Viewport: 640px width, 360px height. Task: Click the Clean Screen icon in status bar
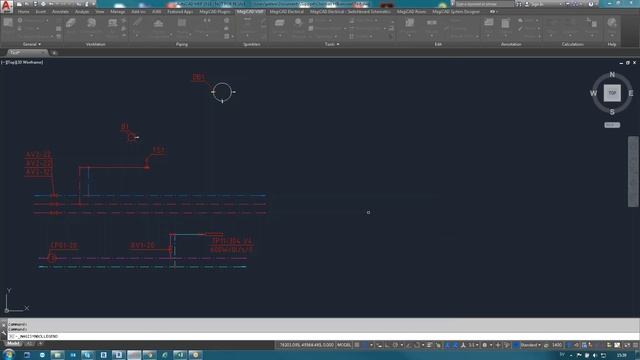(x=627, y=345)
